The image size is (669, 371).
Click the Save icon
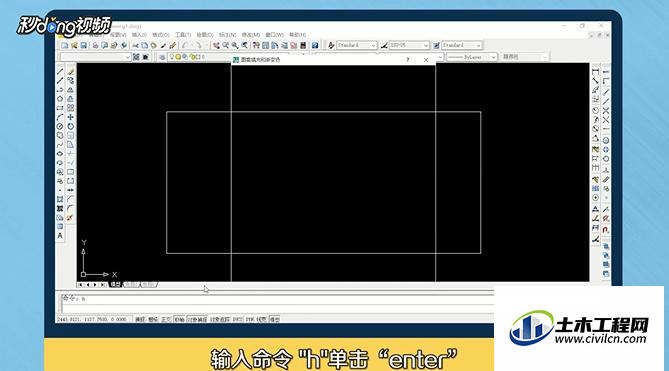pyautogui.click(x=84, y=45)
